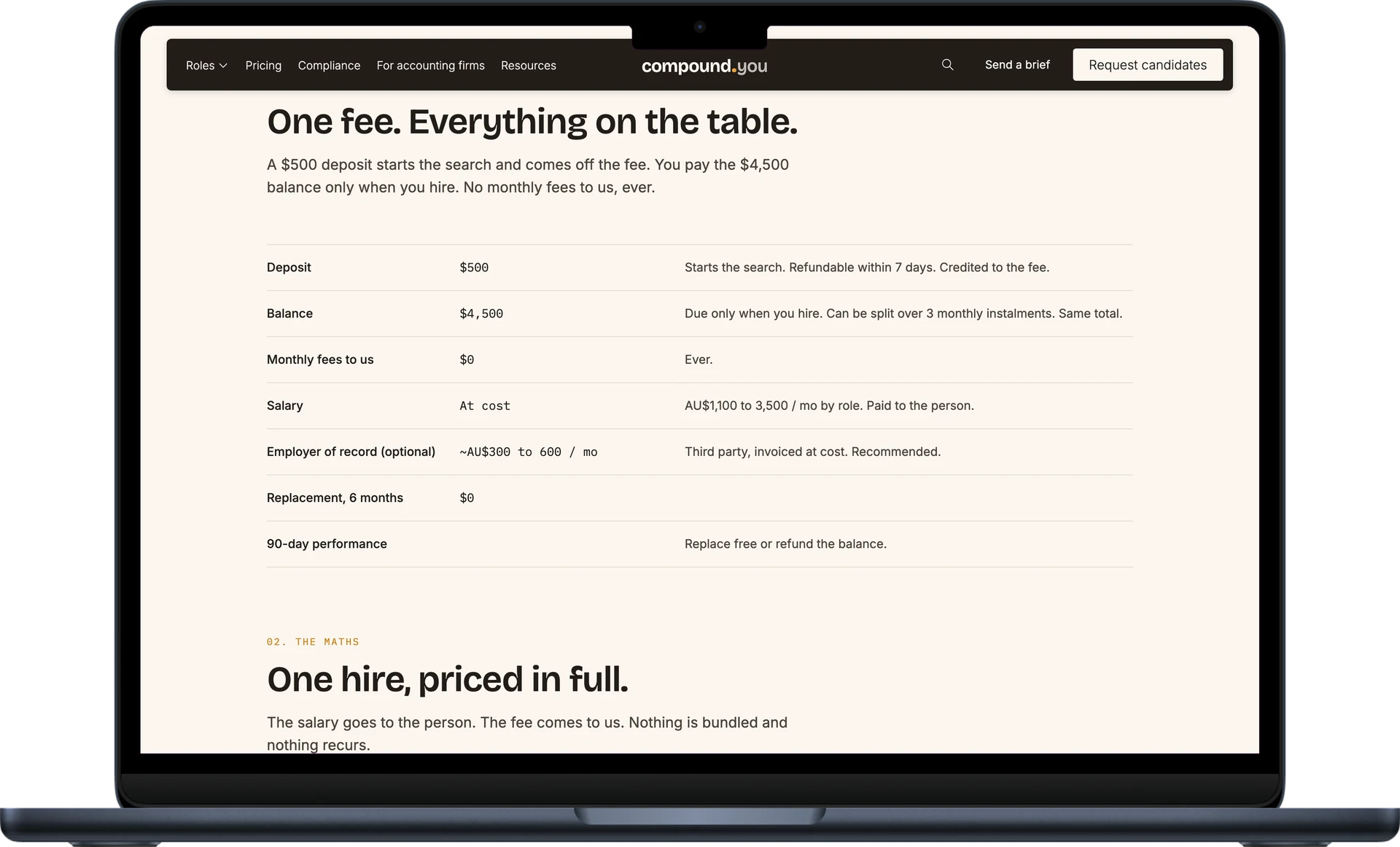The width and height of the screenshot is (1400, 847).
Task: Click the $0 replacement value
Action: (467, 498)
